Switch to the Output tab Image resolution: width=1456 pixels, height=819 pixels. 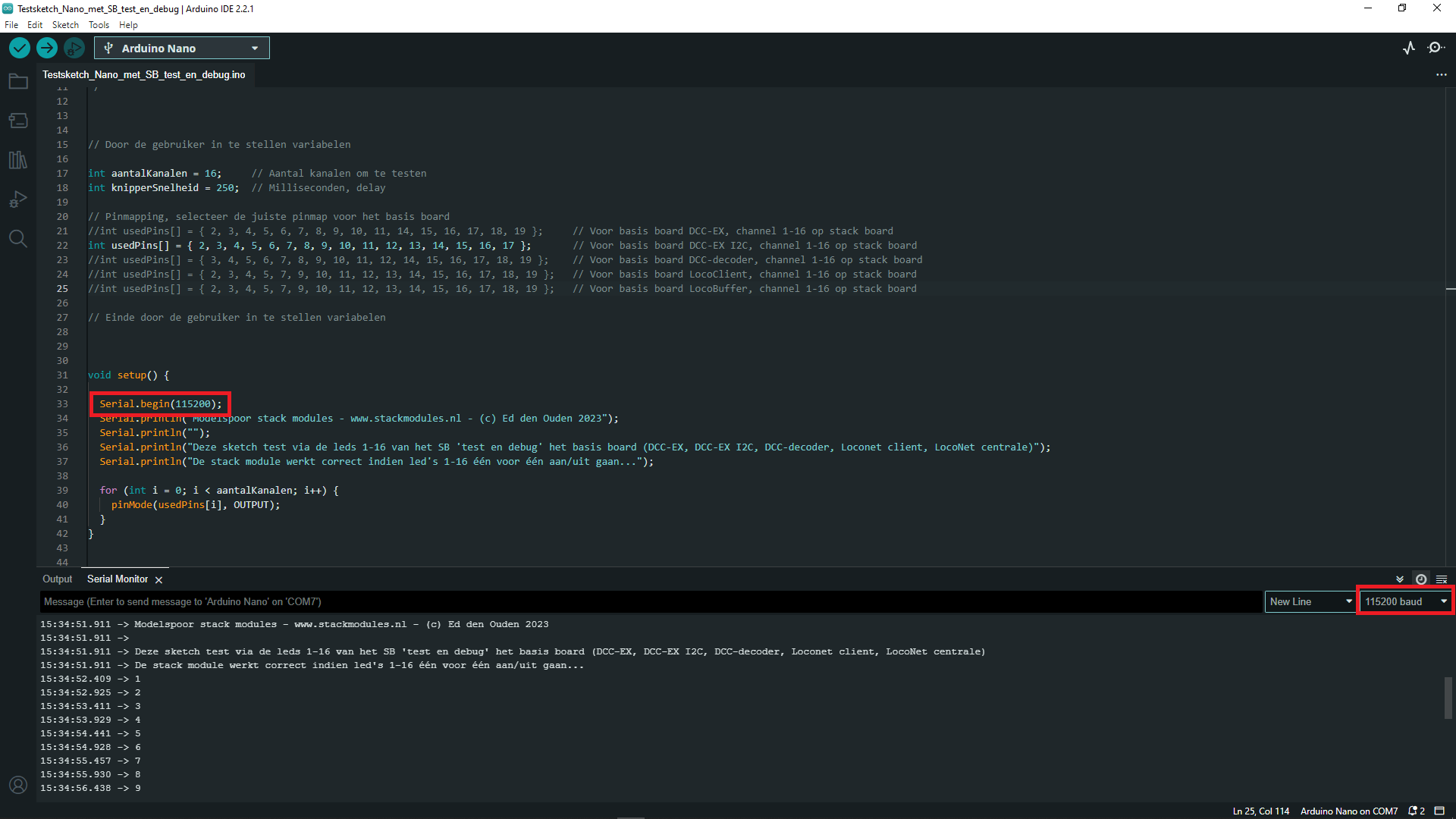coord(56,579)
